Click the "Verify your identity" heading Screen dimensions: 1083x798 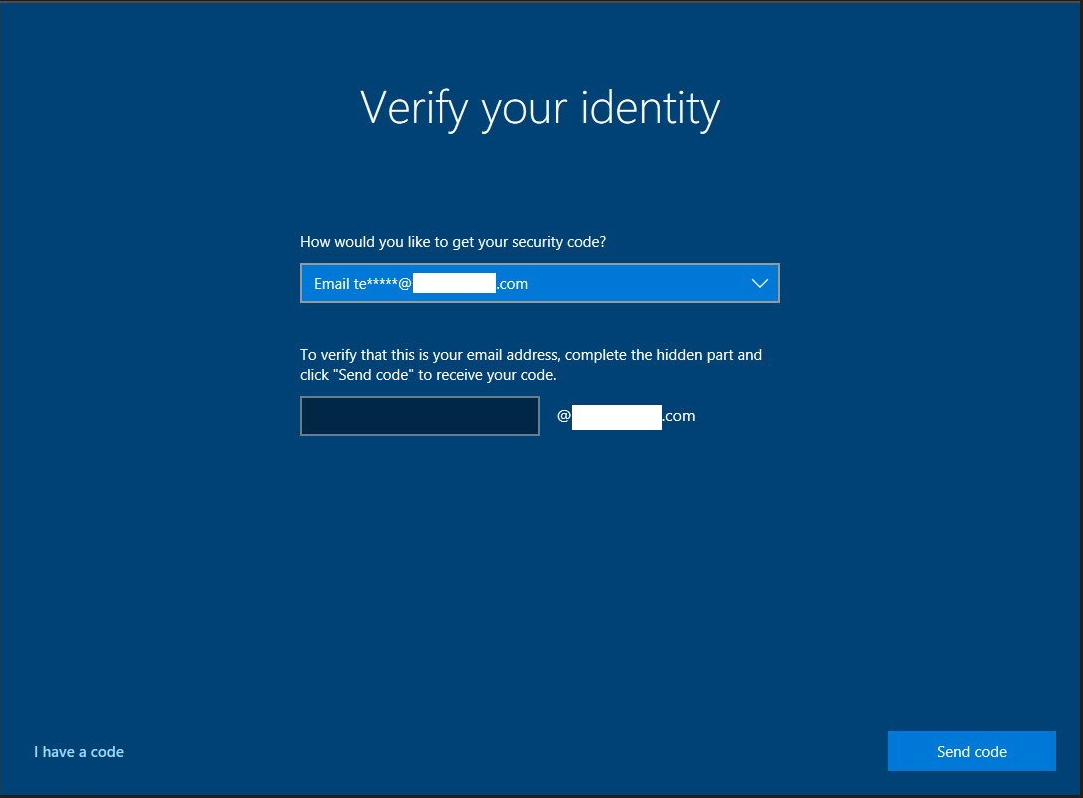click(x=540, y=107)
